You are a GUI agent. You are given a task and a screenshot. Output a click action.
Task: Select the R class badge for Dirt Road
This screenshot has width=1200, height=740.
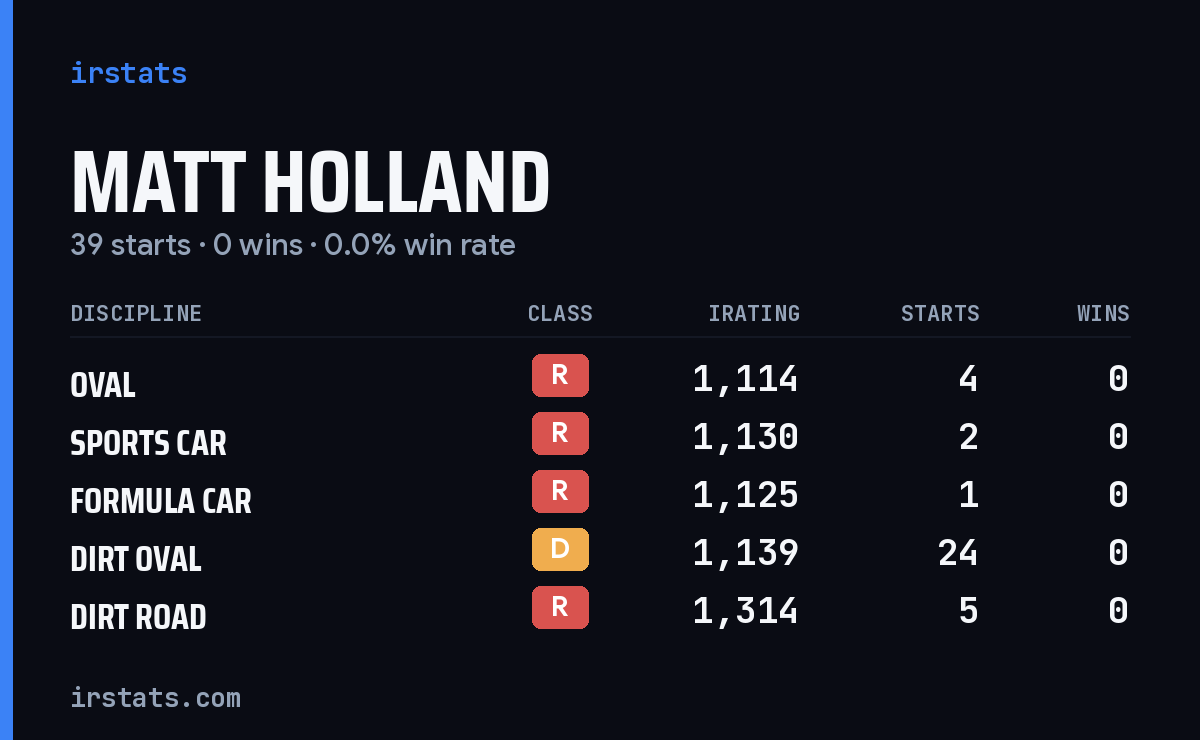tap(560, 608)
